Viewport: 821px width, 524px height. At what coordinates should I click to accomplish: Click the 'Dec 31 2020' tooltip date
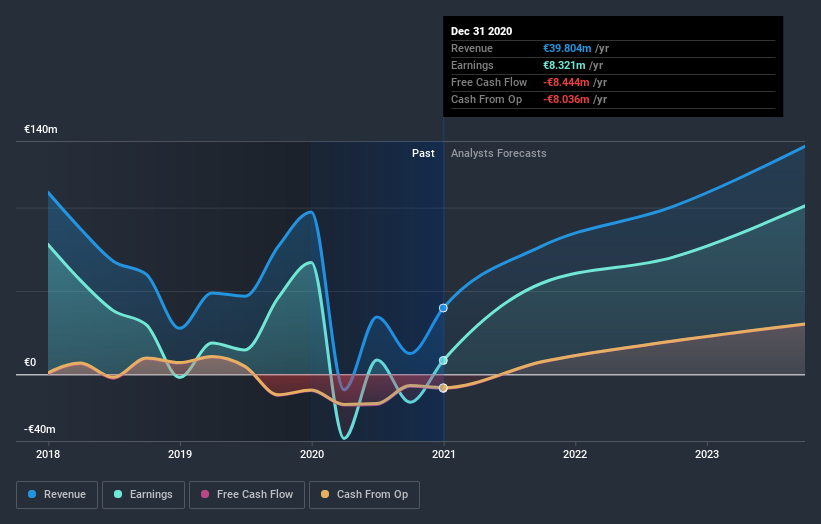[x=481, y=31]
